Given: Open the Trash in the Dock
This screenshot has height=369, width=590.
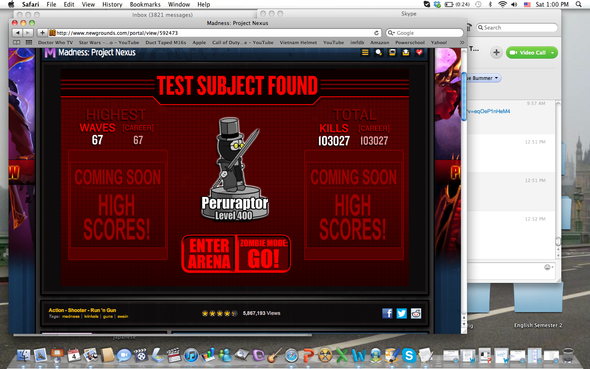Looking at the screenshot, I should tap(568, 355).
